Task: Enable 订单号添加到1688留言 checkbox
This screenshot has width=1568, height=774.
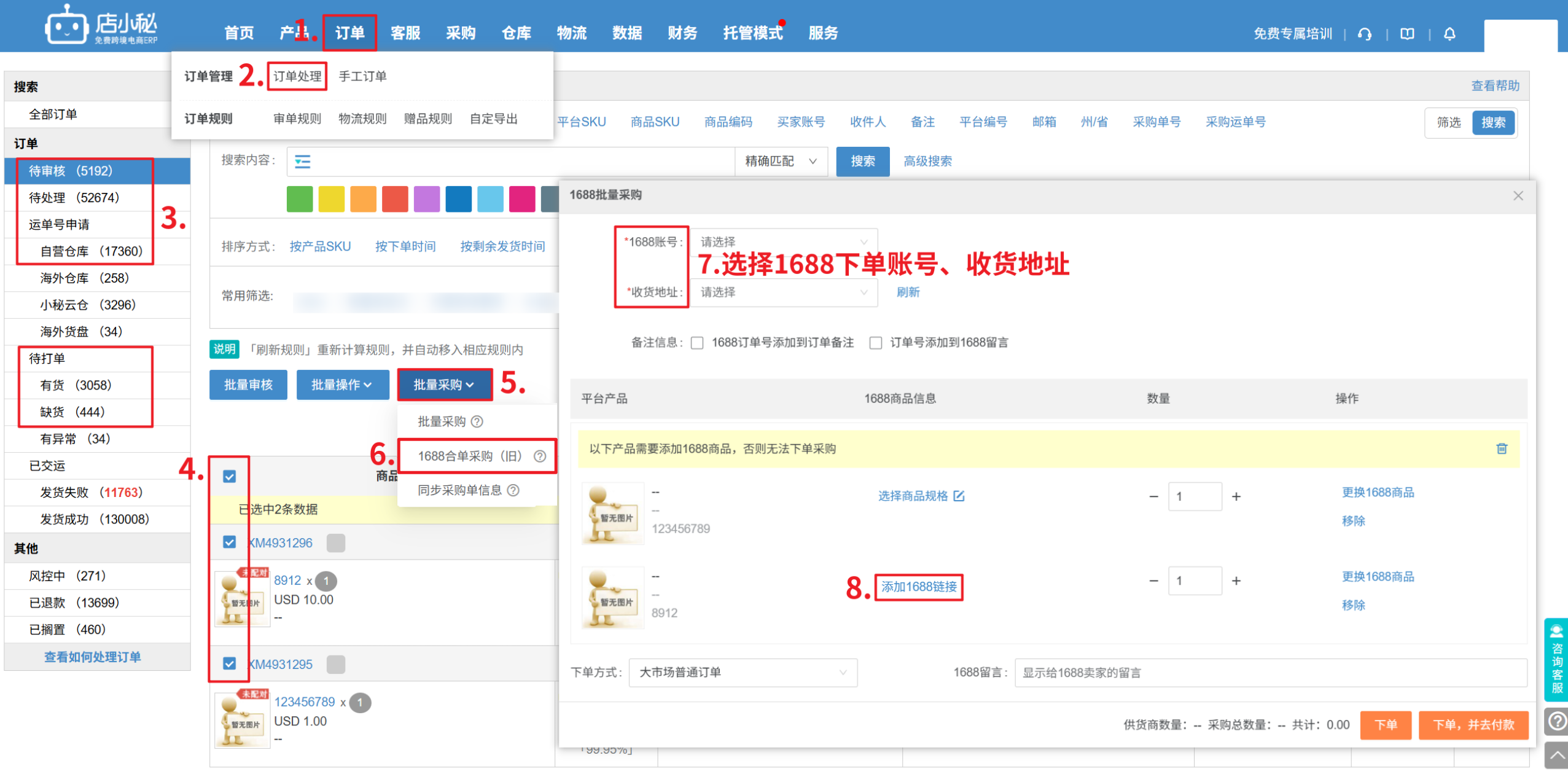Action: click(x=876, y=343)
